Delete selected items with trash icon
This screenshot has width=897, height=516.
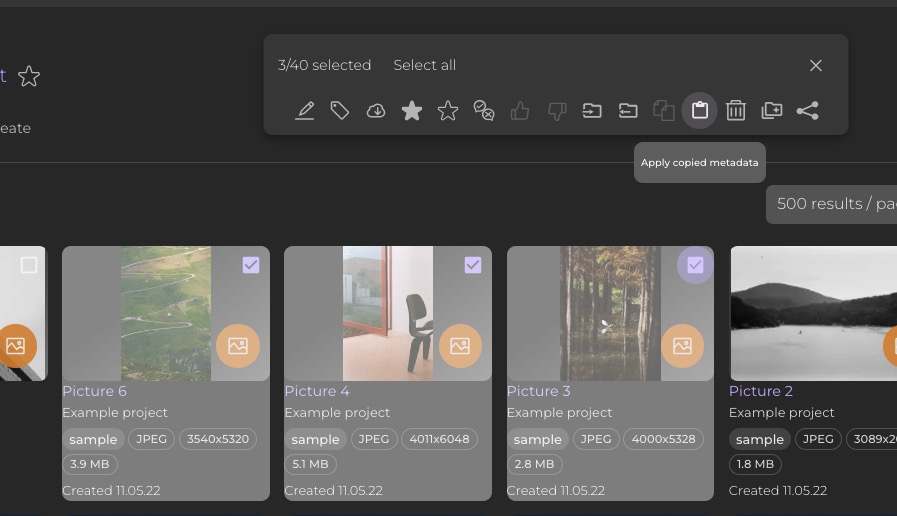736,111
